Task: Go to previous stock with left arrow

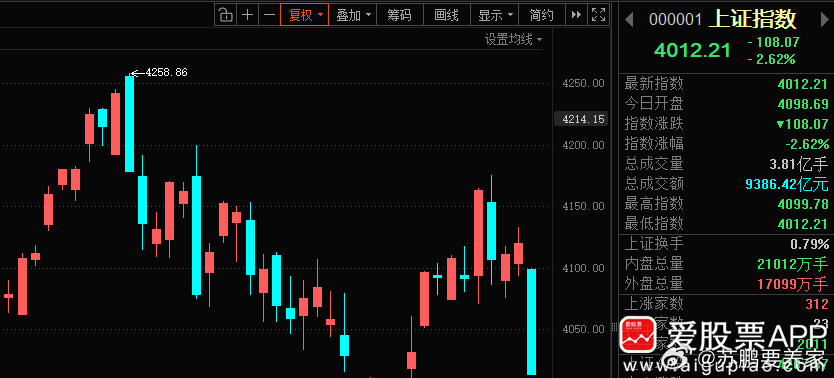Action: coord(629,20)
